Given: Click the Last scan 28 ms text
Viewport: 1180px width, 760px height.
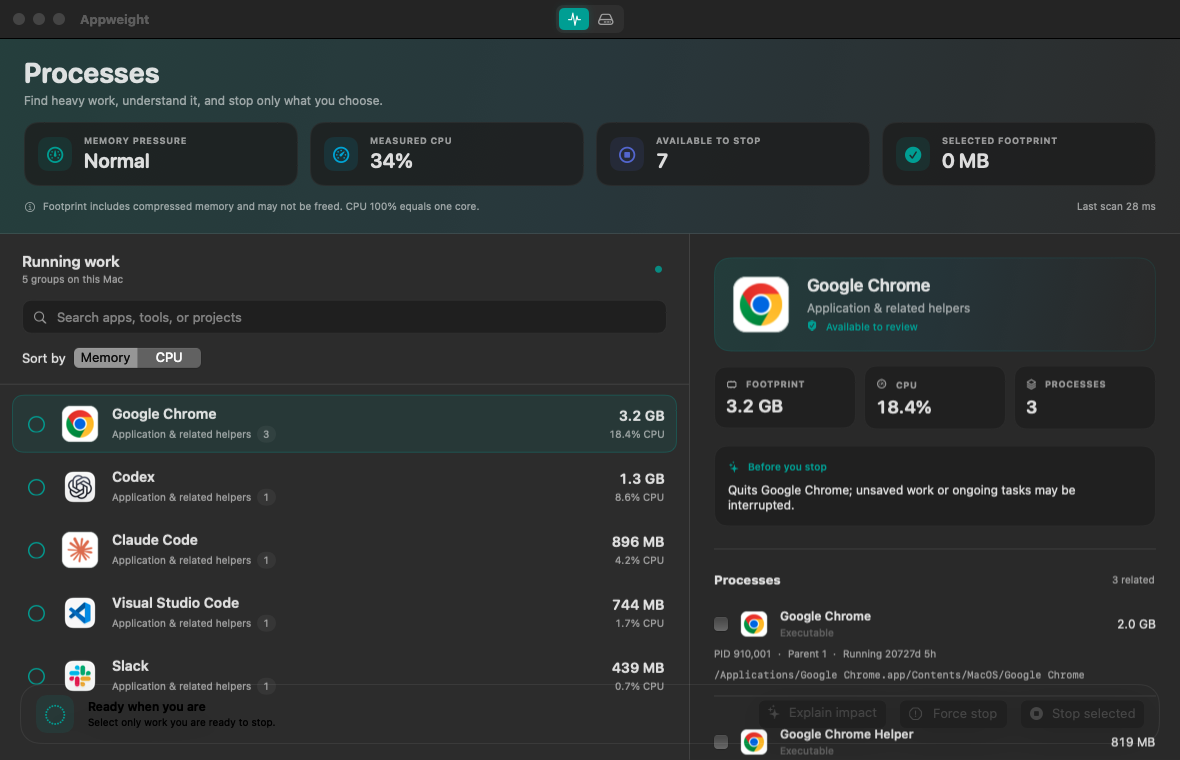Looking at the screenshot, I should click(x=1116, y=207).
